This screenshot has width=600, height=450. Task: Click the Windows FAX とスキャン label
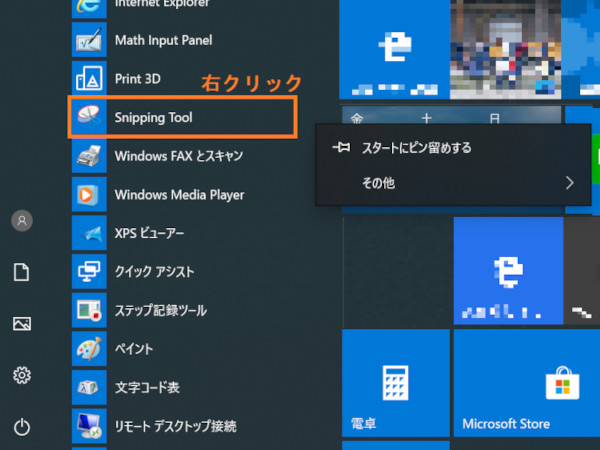click(179, 156)
